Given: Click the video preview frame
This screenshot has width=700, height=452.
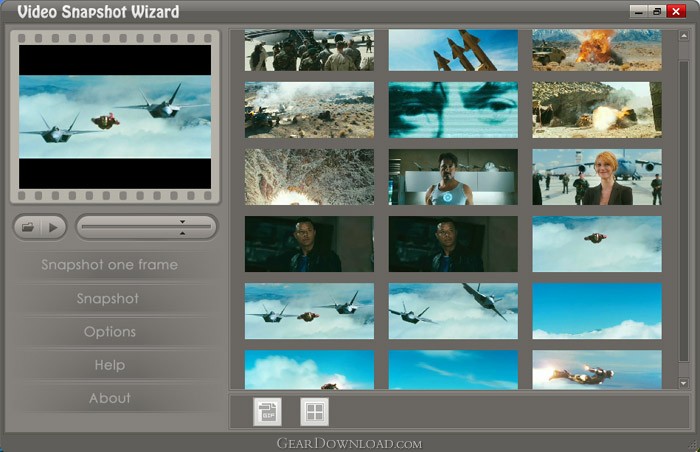Looking at the screenshot, I should click(x=115, y=117).
